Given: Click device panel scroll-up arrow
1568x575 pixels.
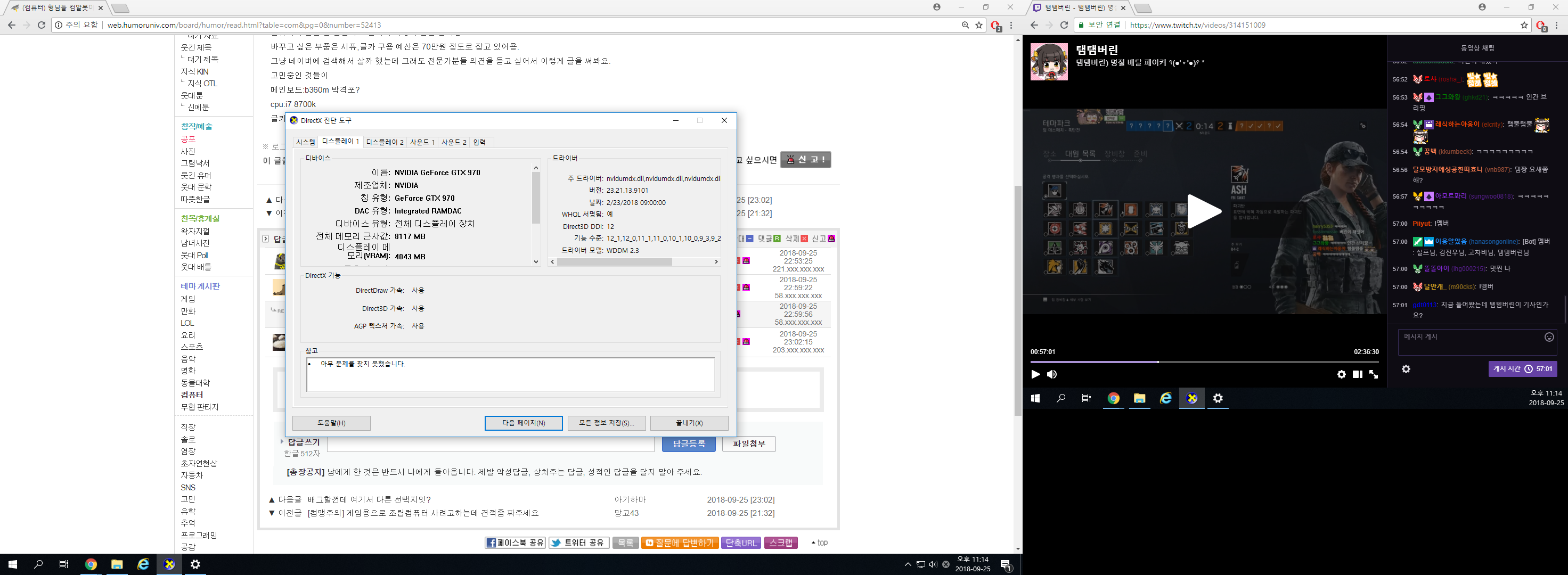Looking at the screenshot, I should tap(536, 168).
